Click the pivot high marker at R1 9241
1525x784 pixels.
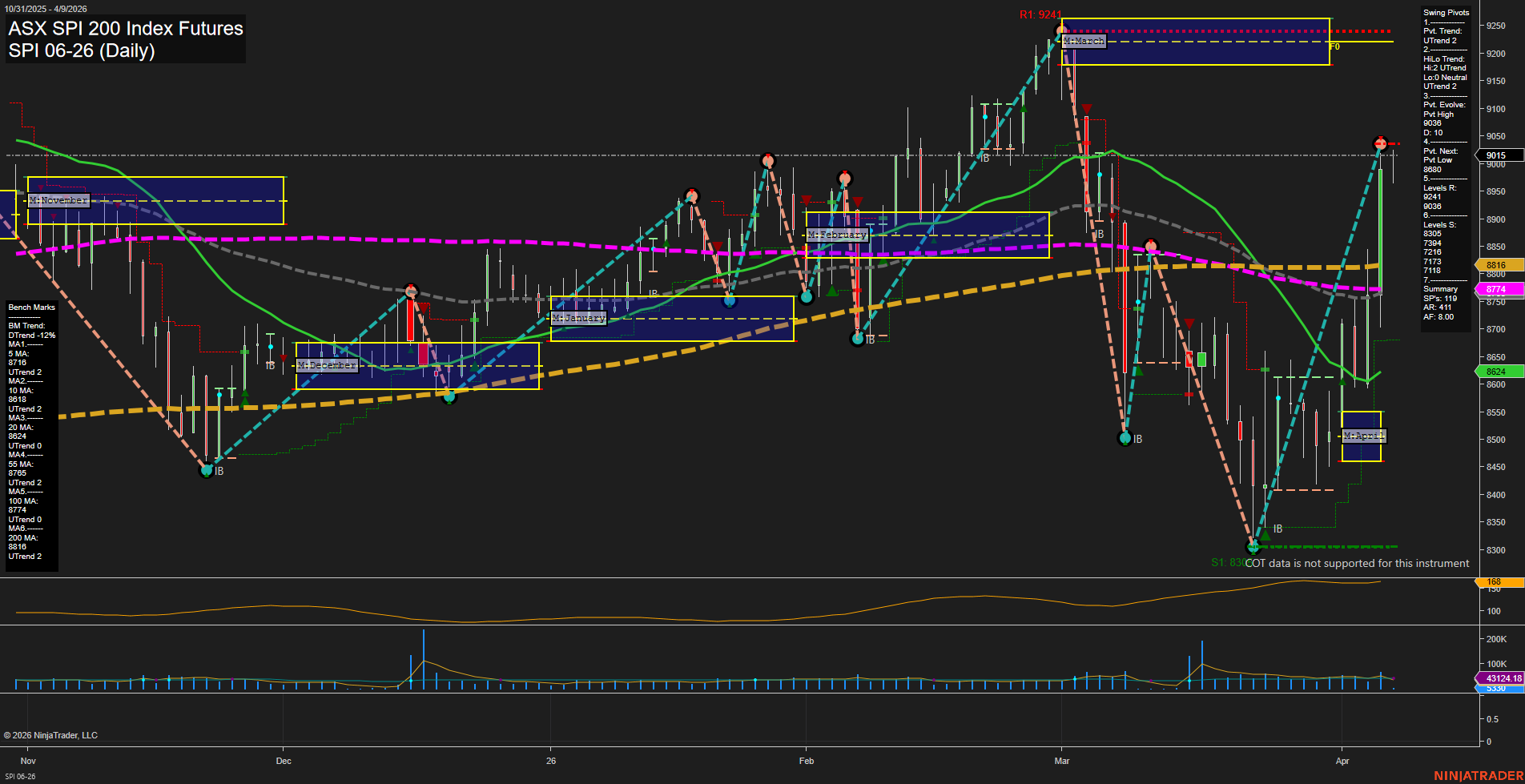1061,31
